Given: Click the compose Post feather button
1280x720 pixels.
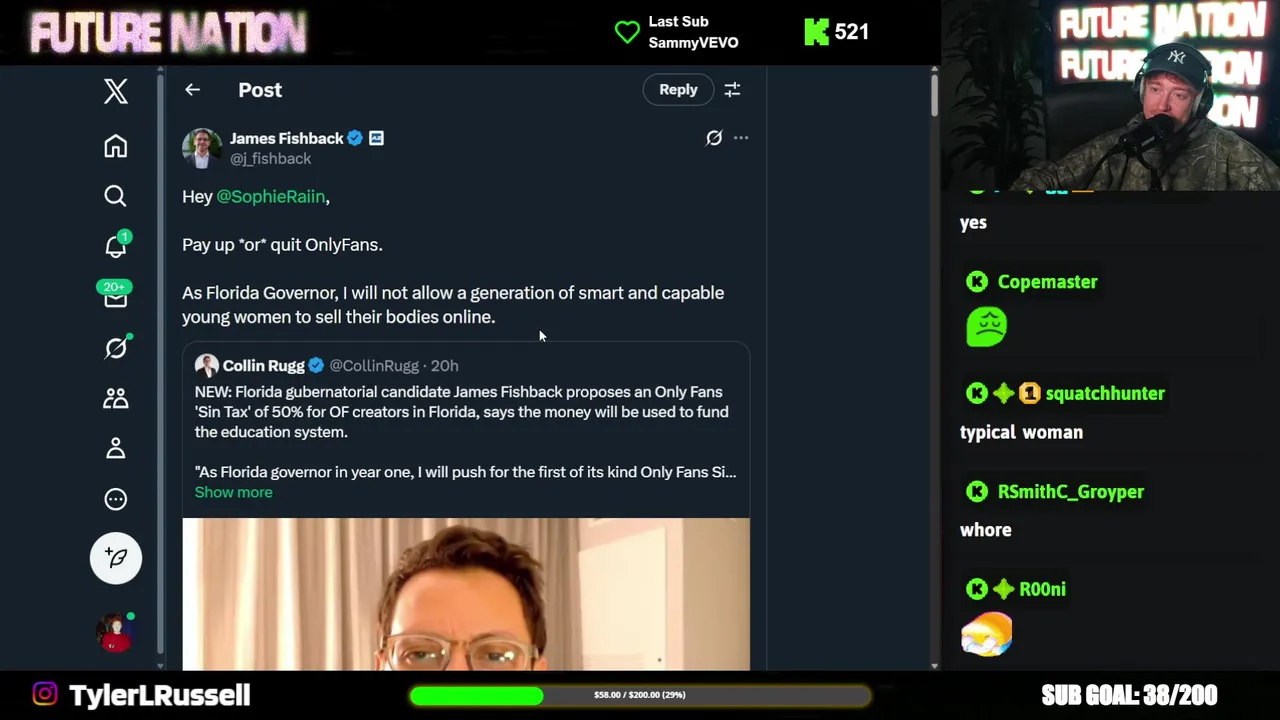Looking at the screenshot, I should coord(116,557).
